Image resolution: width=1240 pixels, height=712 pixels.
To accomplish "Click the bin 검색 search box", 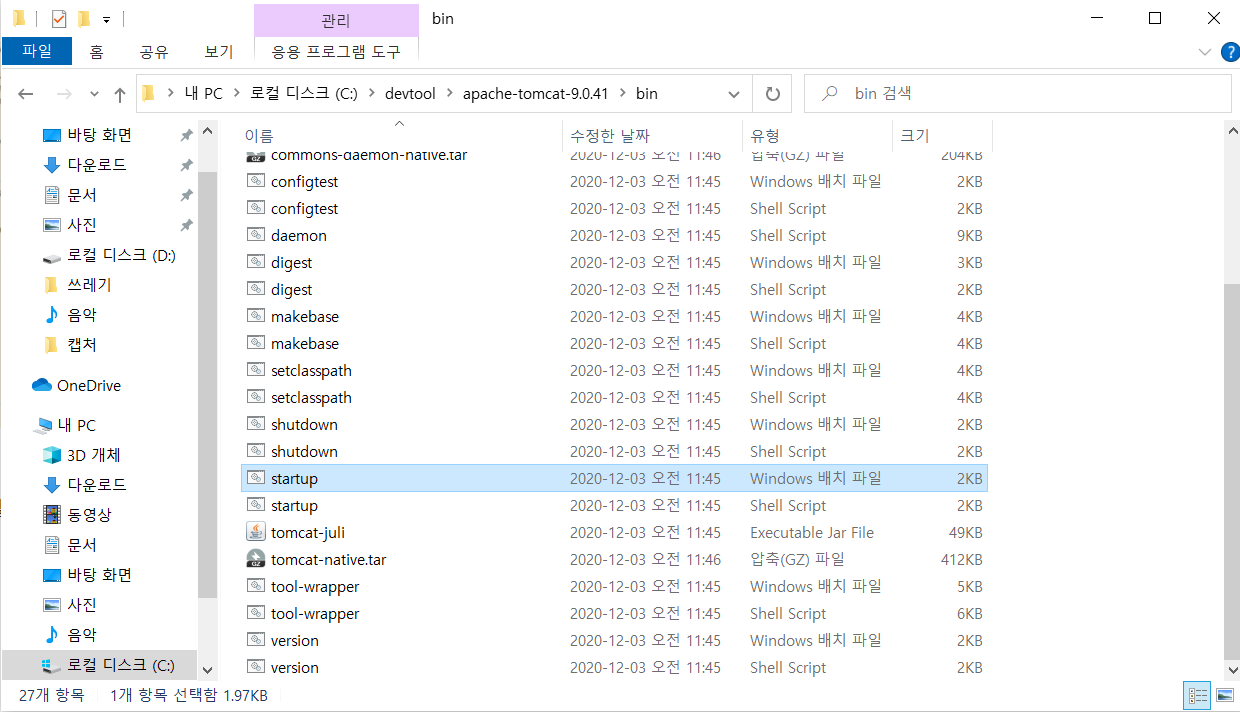I will pos(1018,94).
